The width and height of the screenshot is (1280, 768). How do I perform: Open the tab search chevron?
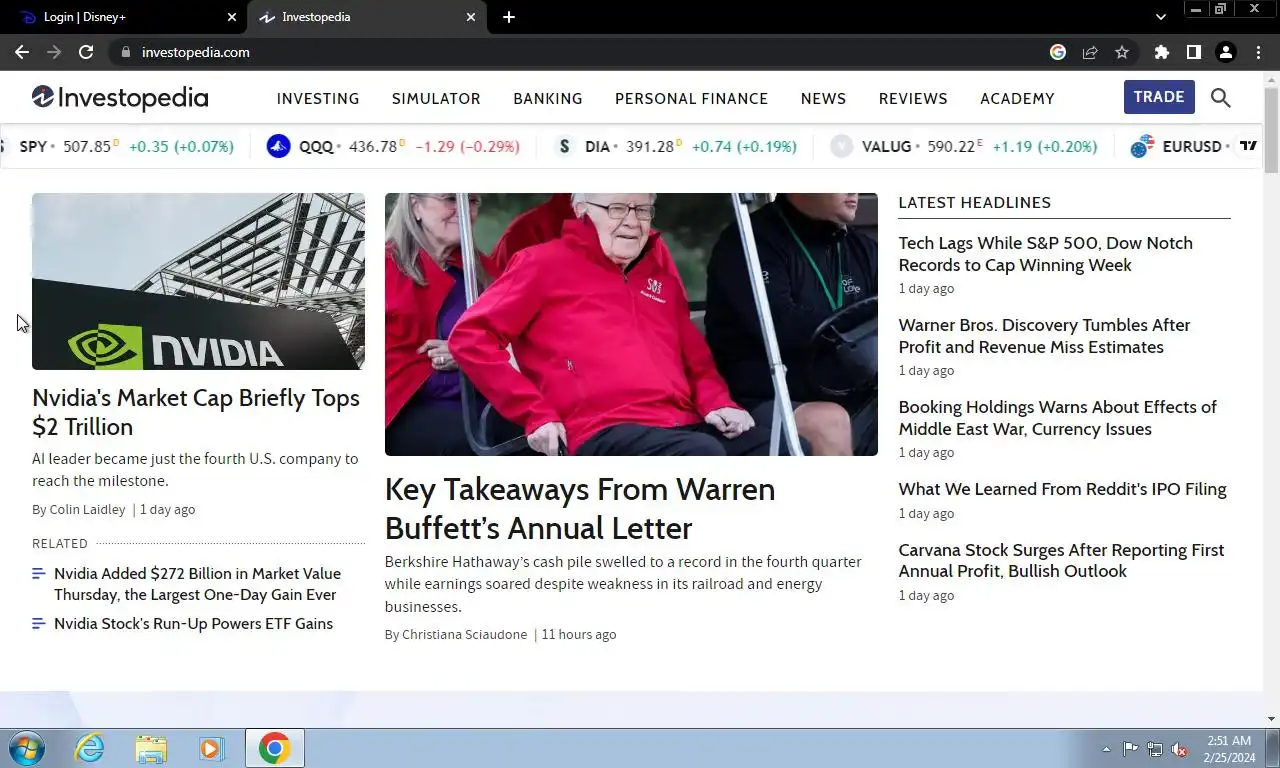click(x=1160, y=17)
